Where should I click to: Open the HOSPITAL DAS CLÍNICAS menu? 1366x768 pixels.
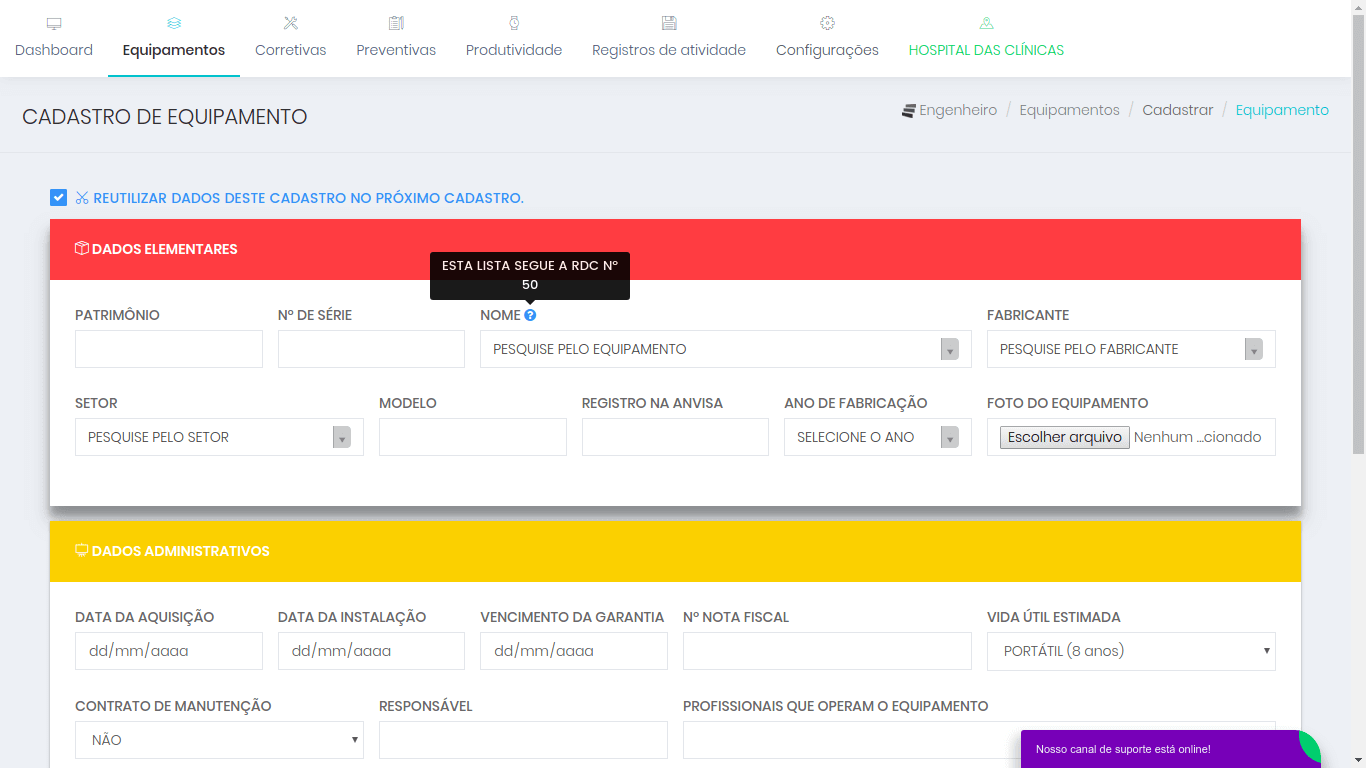pos(986,38)
